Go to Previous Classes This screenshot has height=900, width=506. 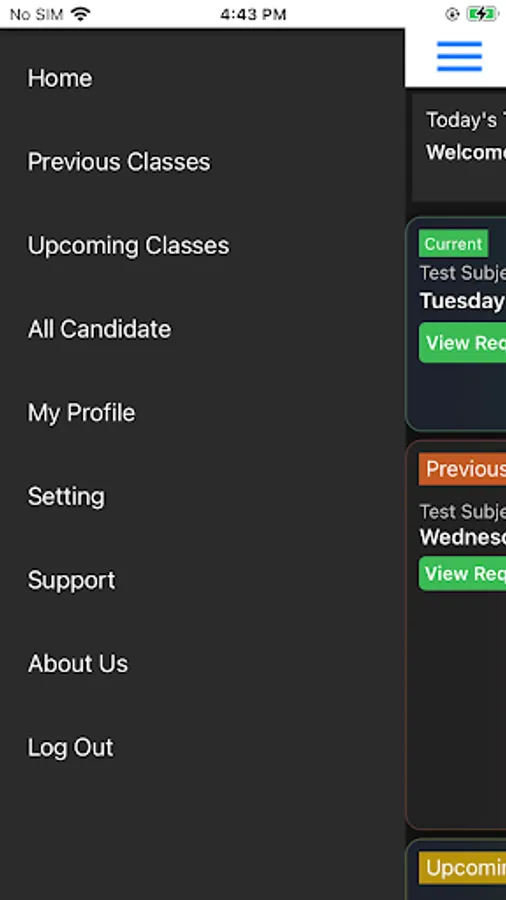119,162
